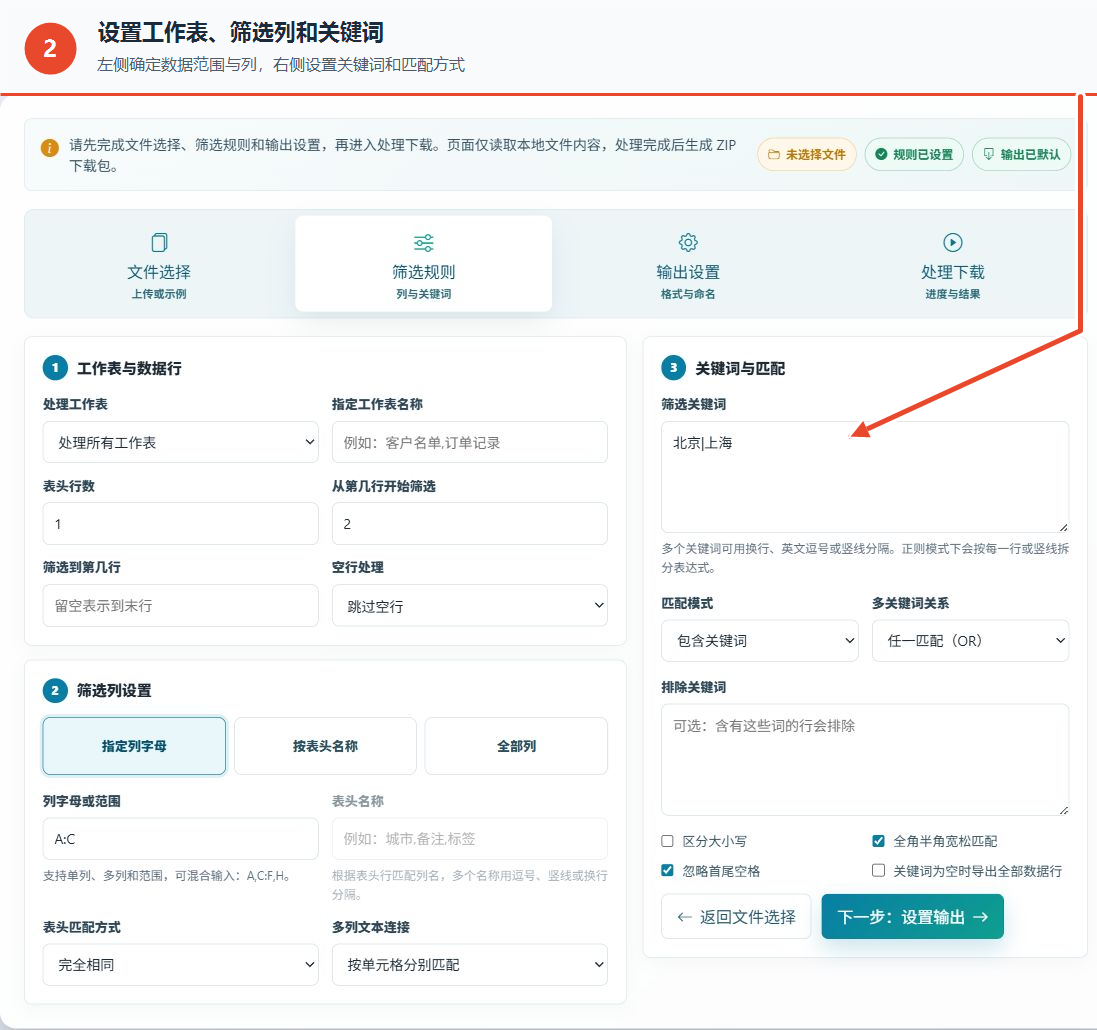The width and height of the screenshot is (1097, 1030).
Task: Click the icon in the 输出已默认 badge
Action: coord(989,154)
